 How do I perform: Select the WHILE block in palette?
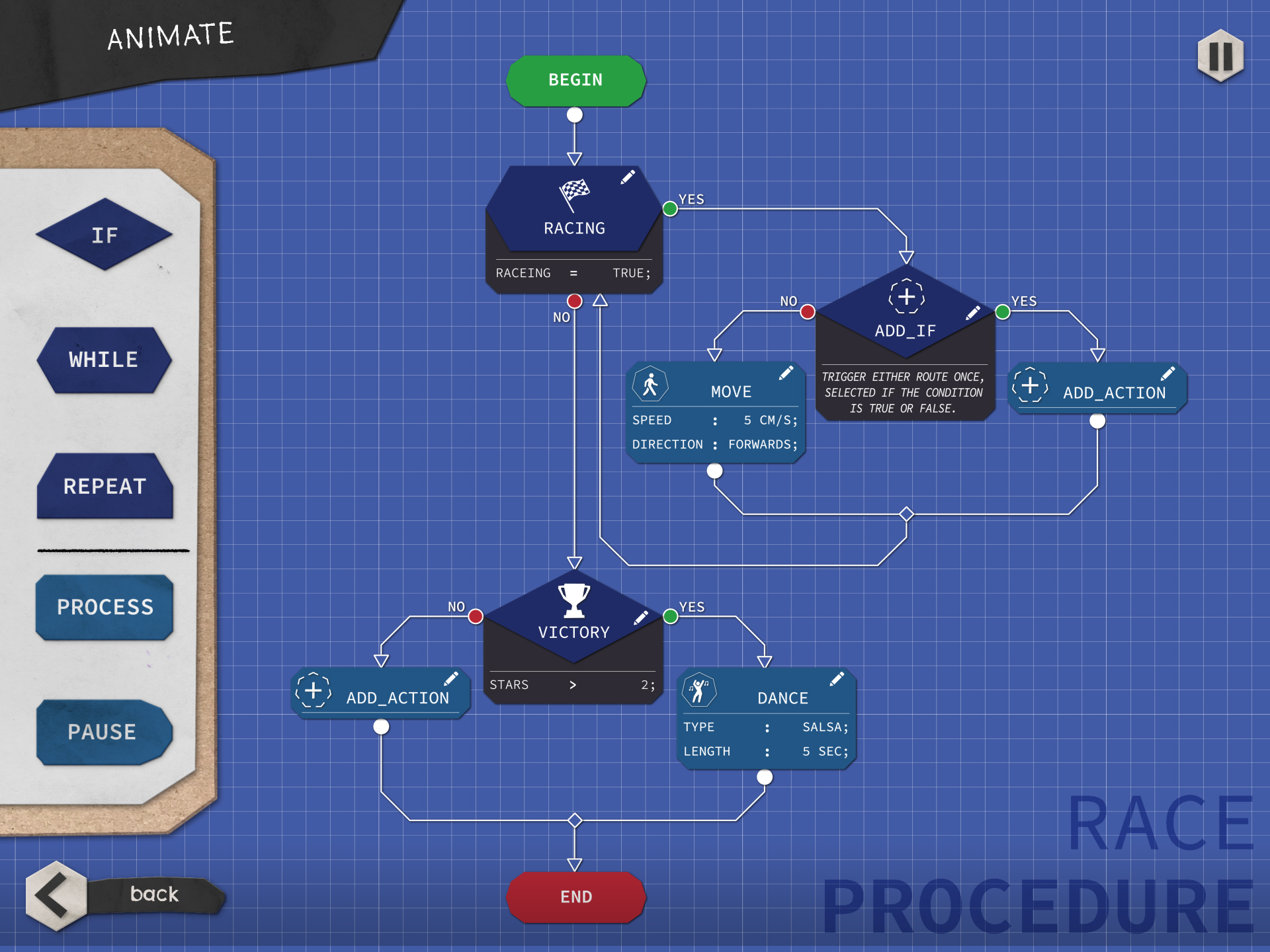(105, 360)
